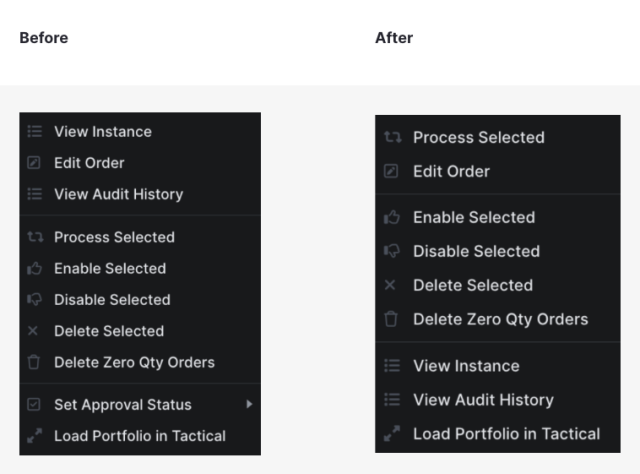
Task: Click thumbs-down icon for Disable Selected in After menu
Action: [392, 251]
